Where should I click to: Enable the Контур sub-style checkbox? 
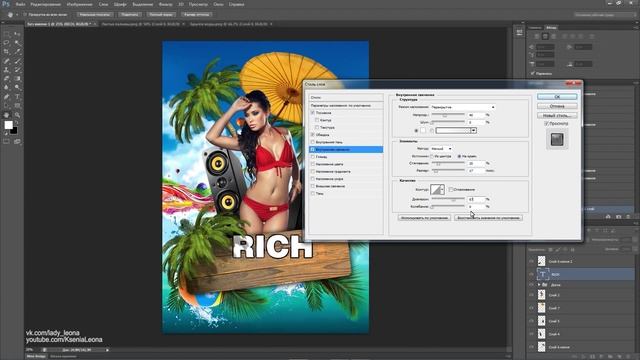[317, 120]
